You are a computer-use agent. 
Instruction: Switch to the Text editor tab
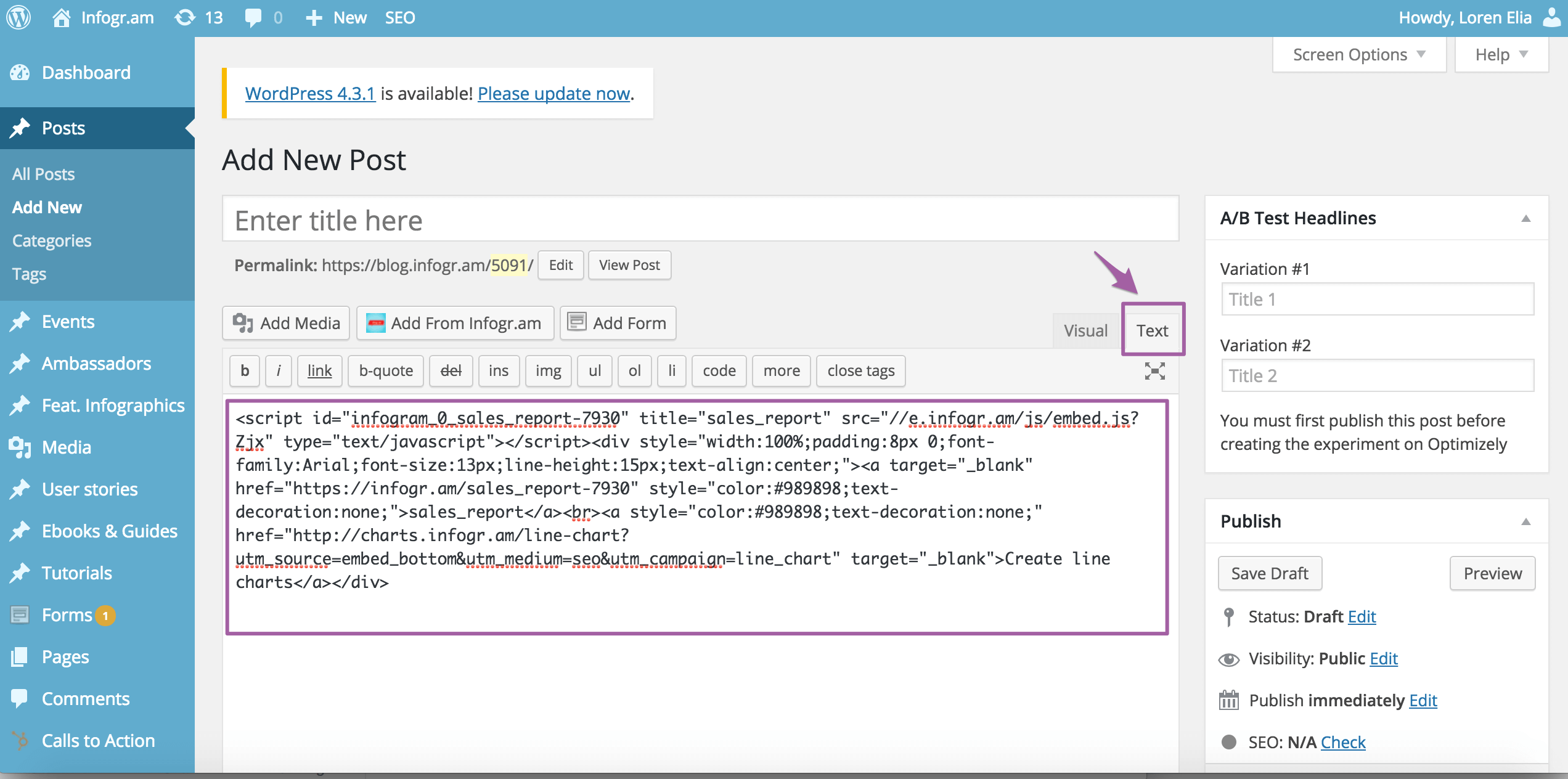1152,329
